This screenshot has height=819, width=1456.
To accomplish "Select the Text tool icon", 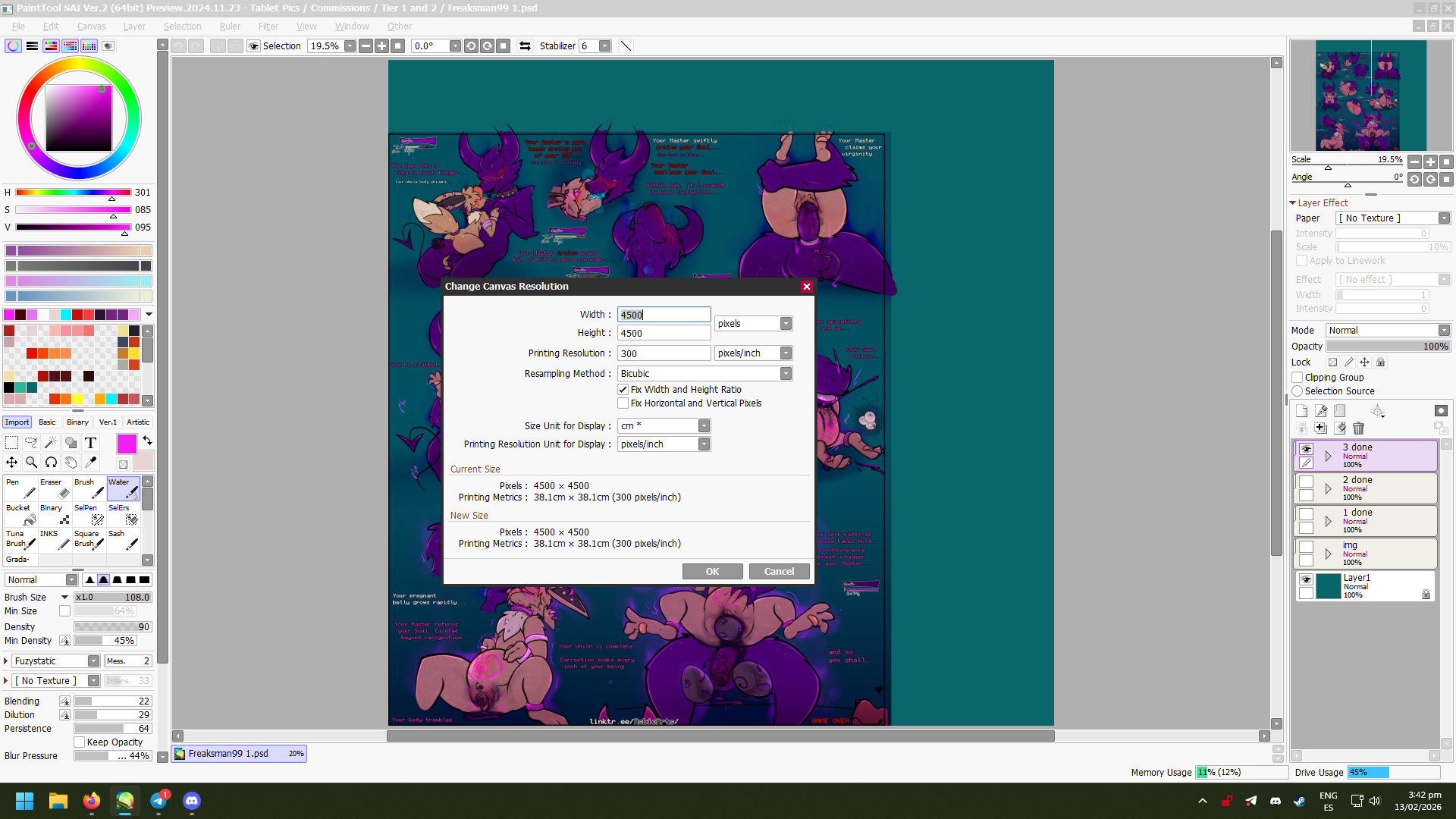I will pos(90,443).
